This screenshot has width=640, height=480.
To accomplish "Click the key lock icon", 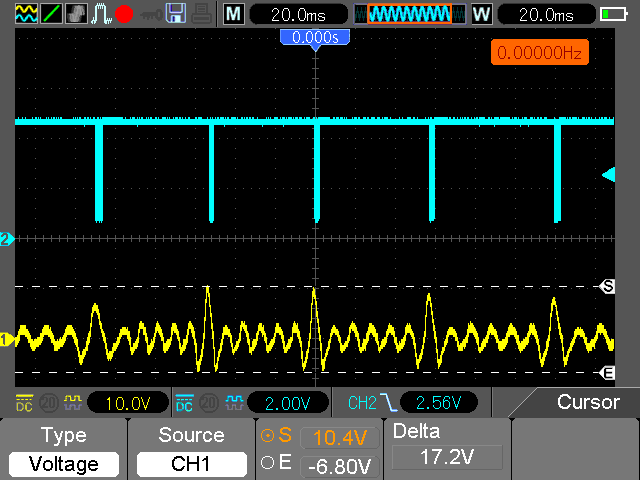I will tap(151, 16).
